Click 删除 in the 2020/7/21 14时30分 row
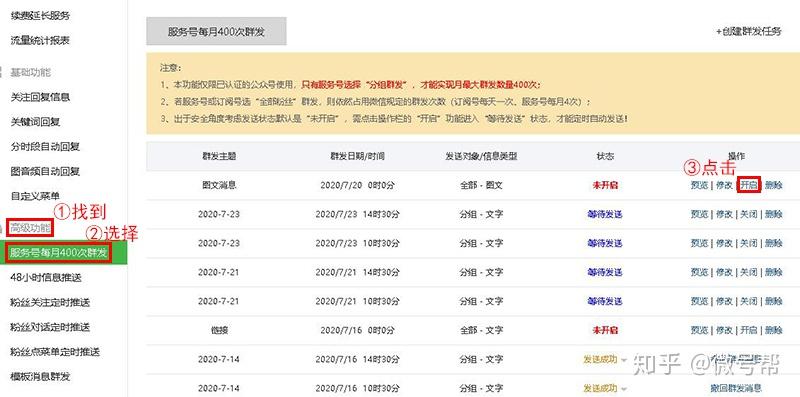The width and height of the screenshot is (800, 397). [x=773, y=272]
